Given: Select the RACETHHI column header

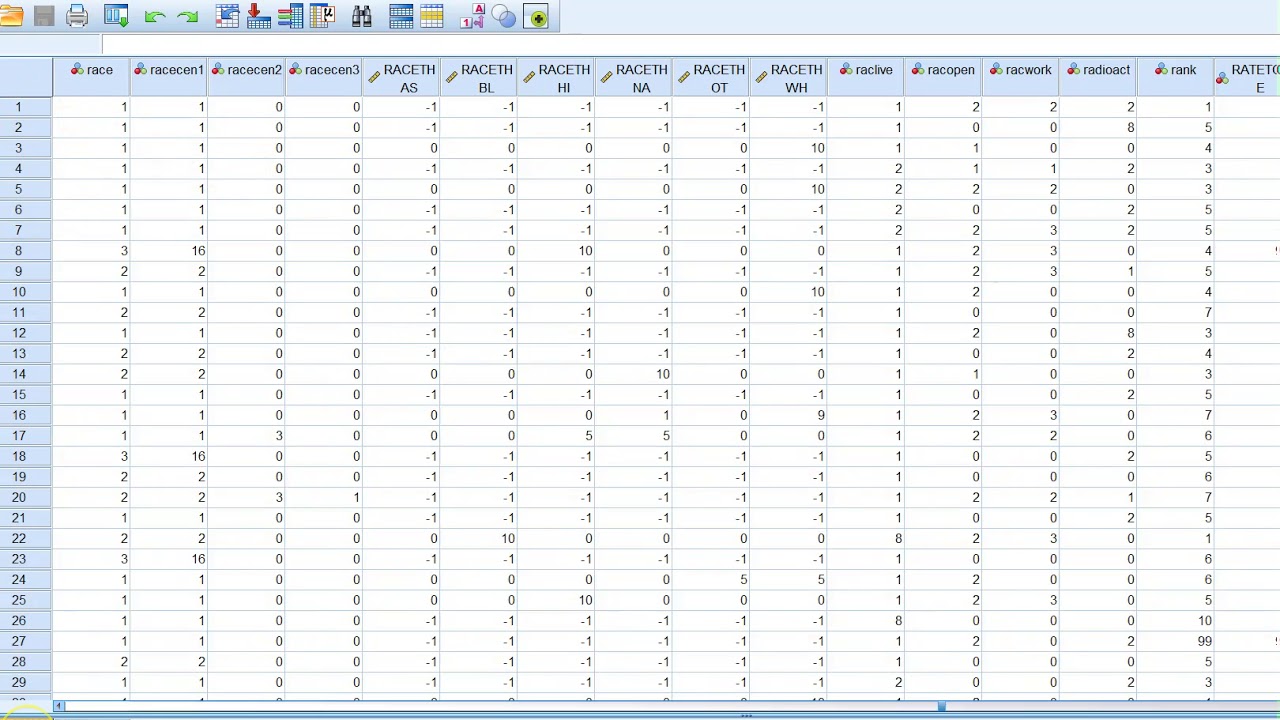Looking at the screenshot, I should click(x=556, y=78).
